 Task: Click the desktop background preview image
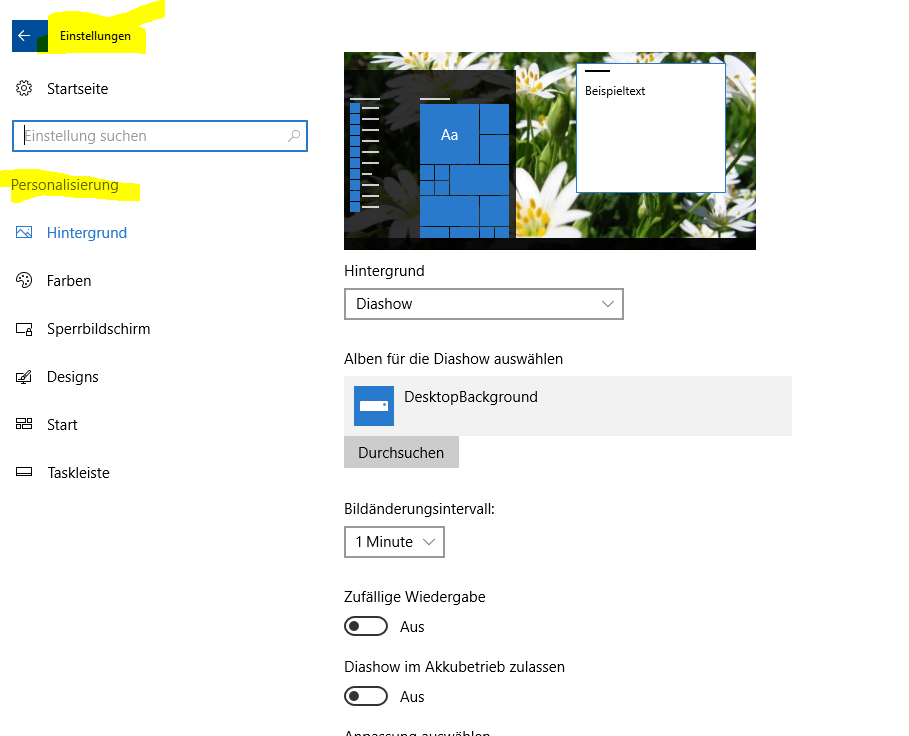(x=550, y=151)
